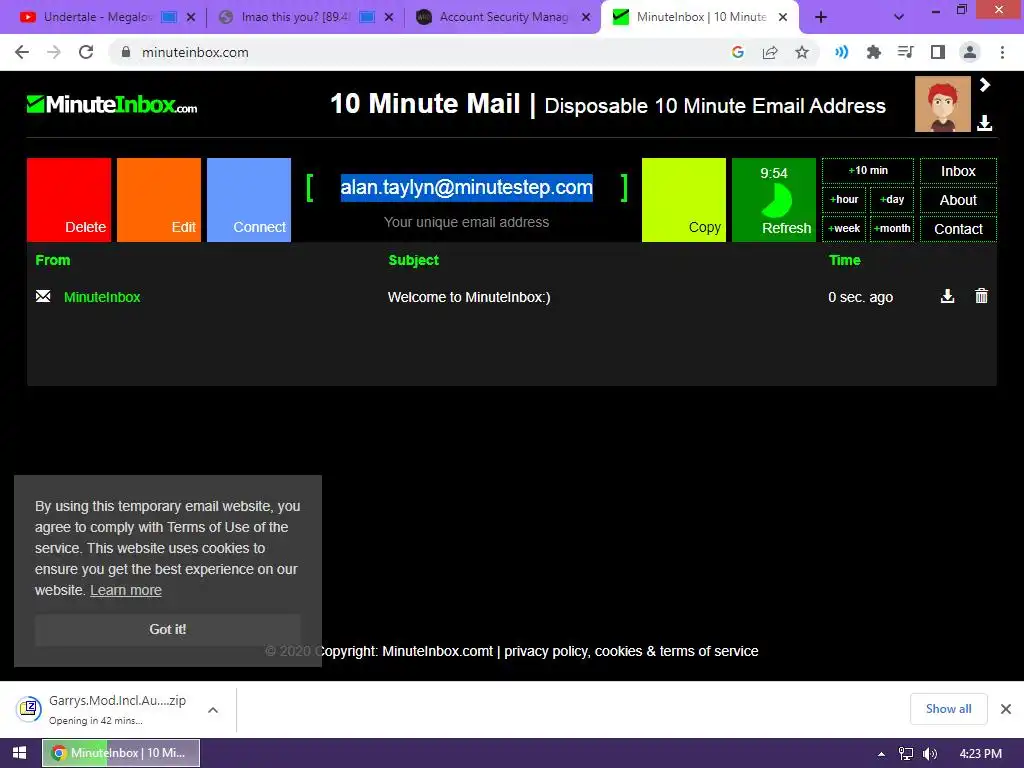
Task: Click the Chrome MinuteInbox taskbar button
Action: (x=121, y=753)
